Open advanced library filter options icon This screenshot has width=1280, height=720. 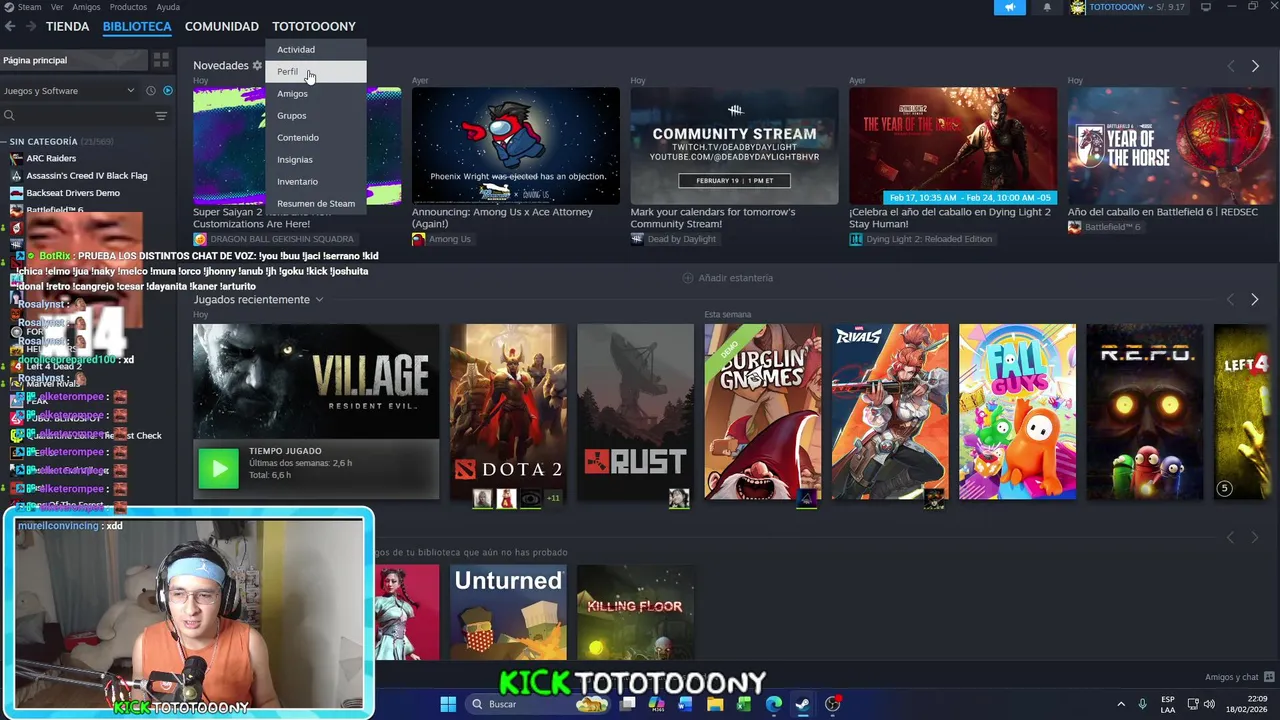(x=161, y=116)
